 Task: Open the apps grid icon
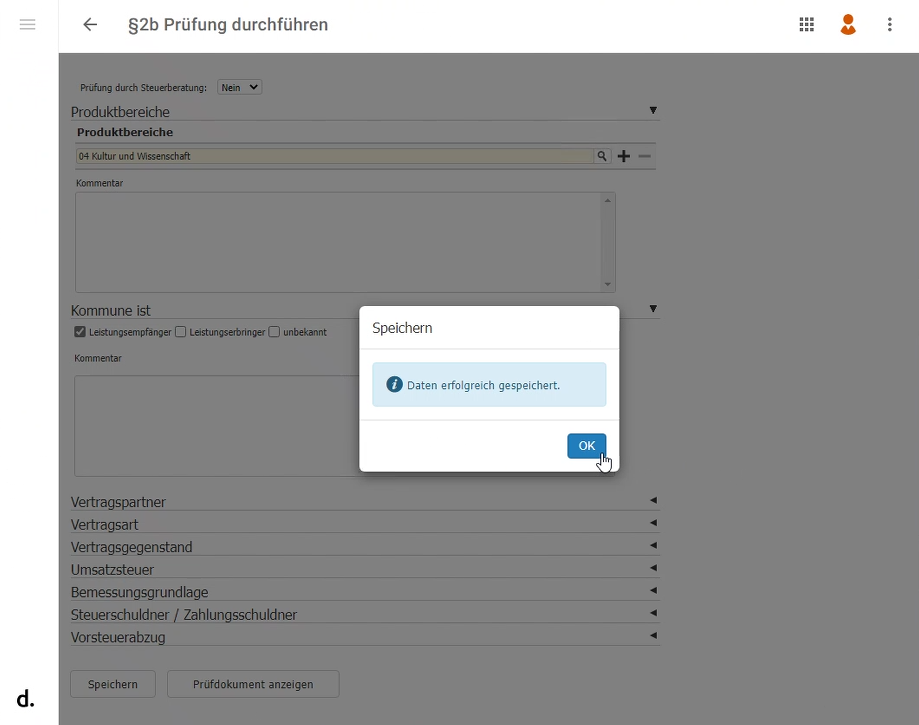[806, 25]
